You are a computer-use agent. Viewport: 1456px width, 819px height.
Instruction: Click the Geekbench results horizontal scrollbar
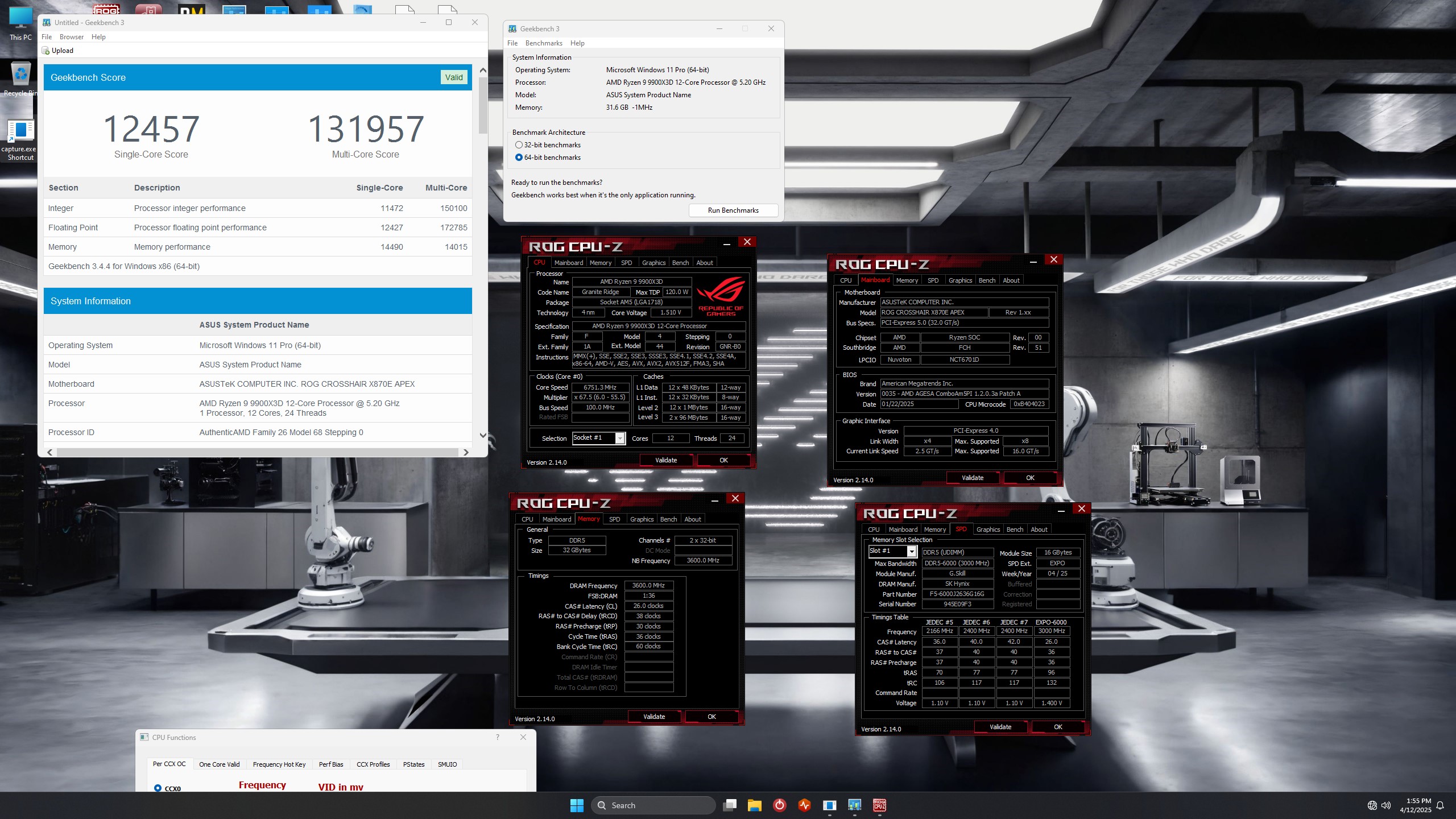(x=258, y=453)
